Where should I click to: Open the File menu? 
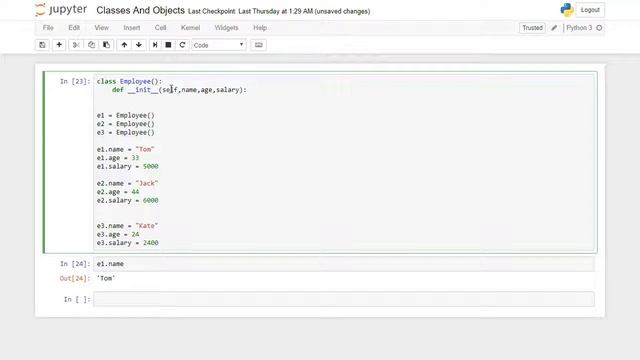(x=48, y=28)
